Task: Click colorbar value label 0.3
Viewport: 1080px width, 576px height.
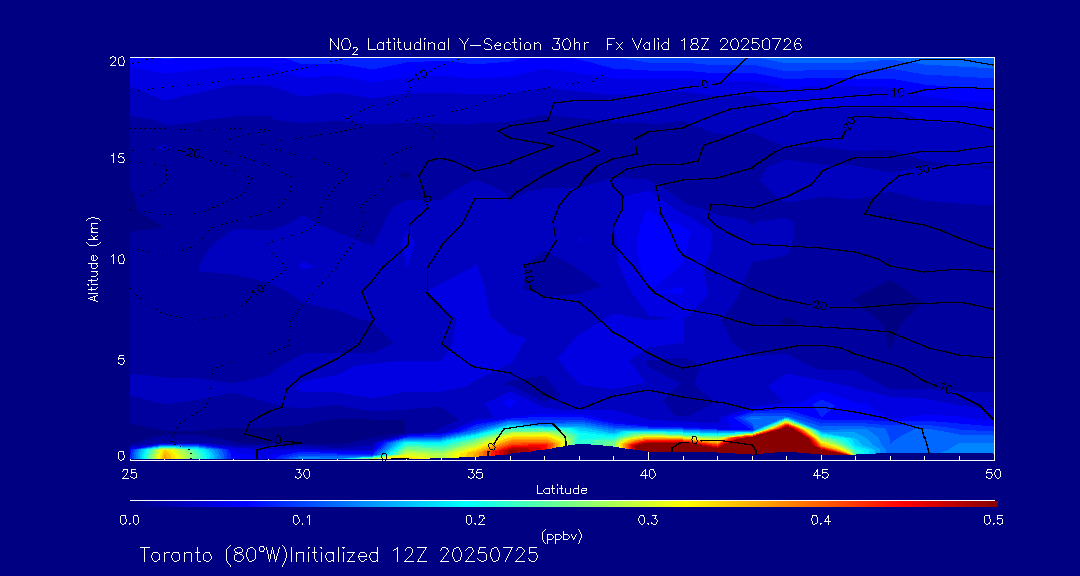Action: point(648,520)
